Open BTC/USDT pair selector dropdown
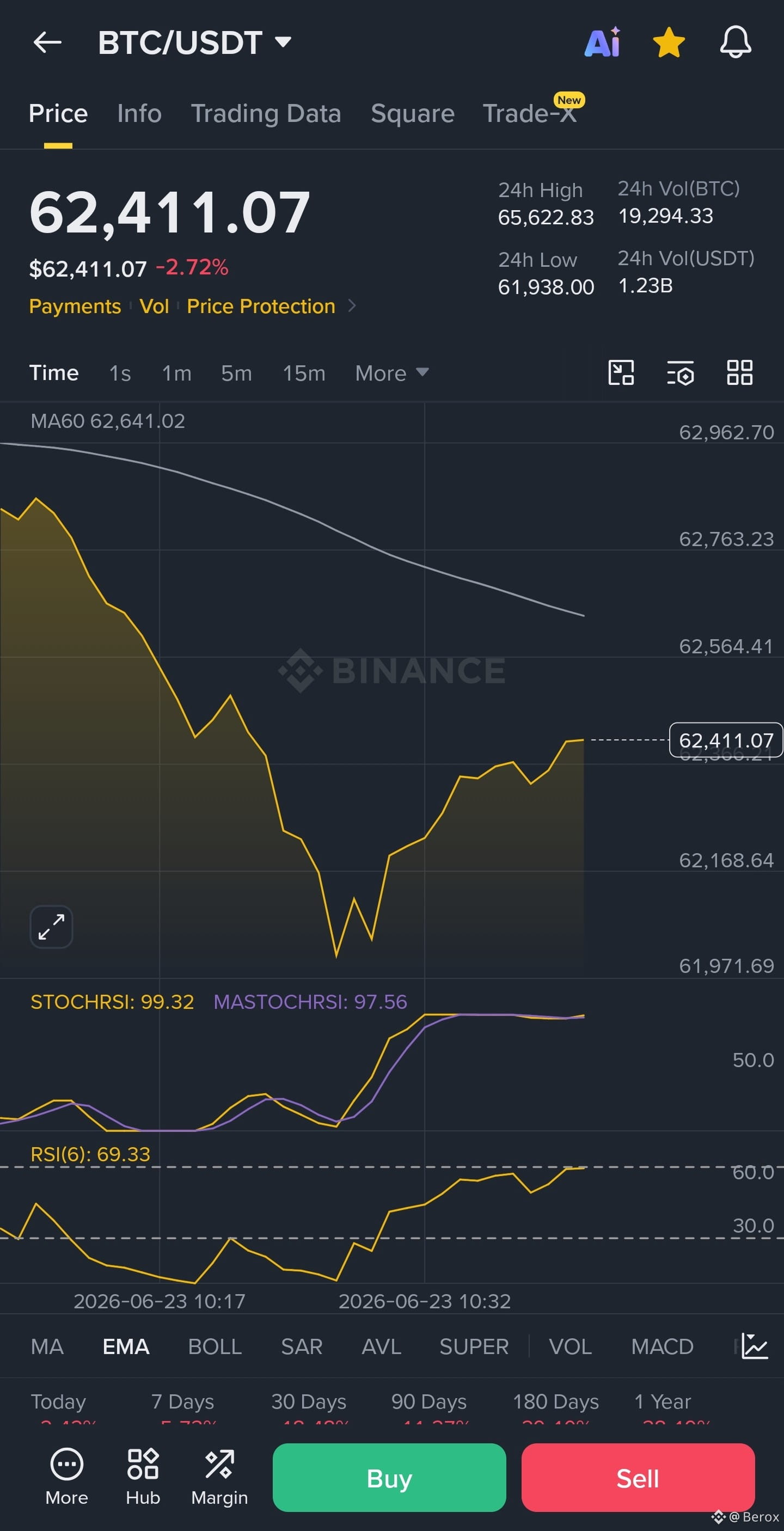 (194, 42)
